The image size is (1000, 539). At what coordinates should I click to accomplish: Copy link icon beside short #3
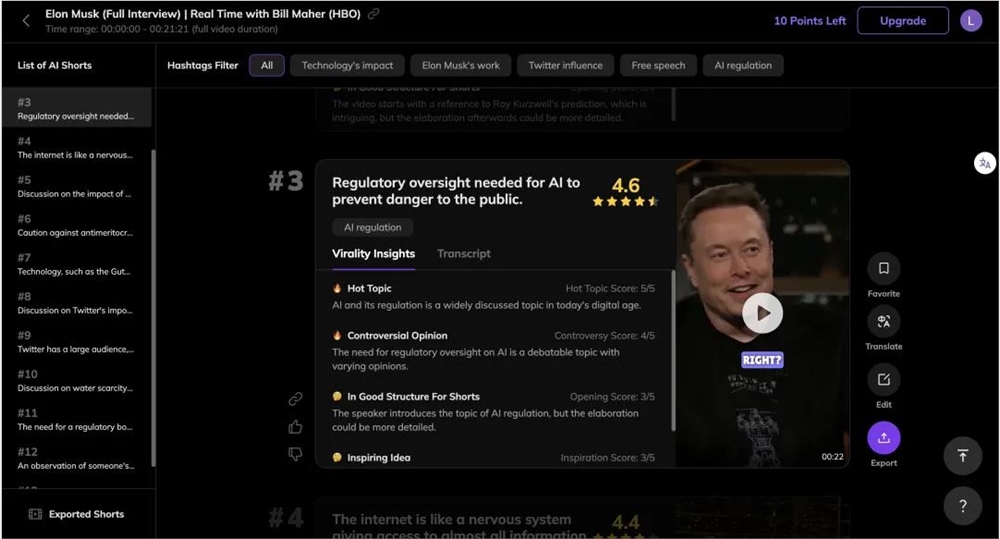click(295, 399)
